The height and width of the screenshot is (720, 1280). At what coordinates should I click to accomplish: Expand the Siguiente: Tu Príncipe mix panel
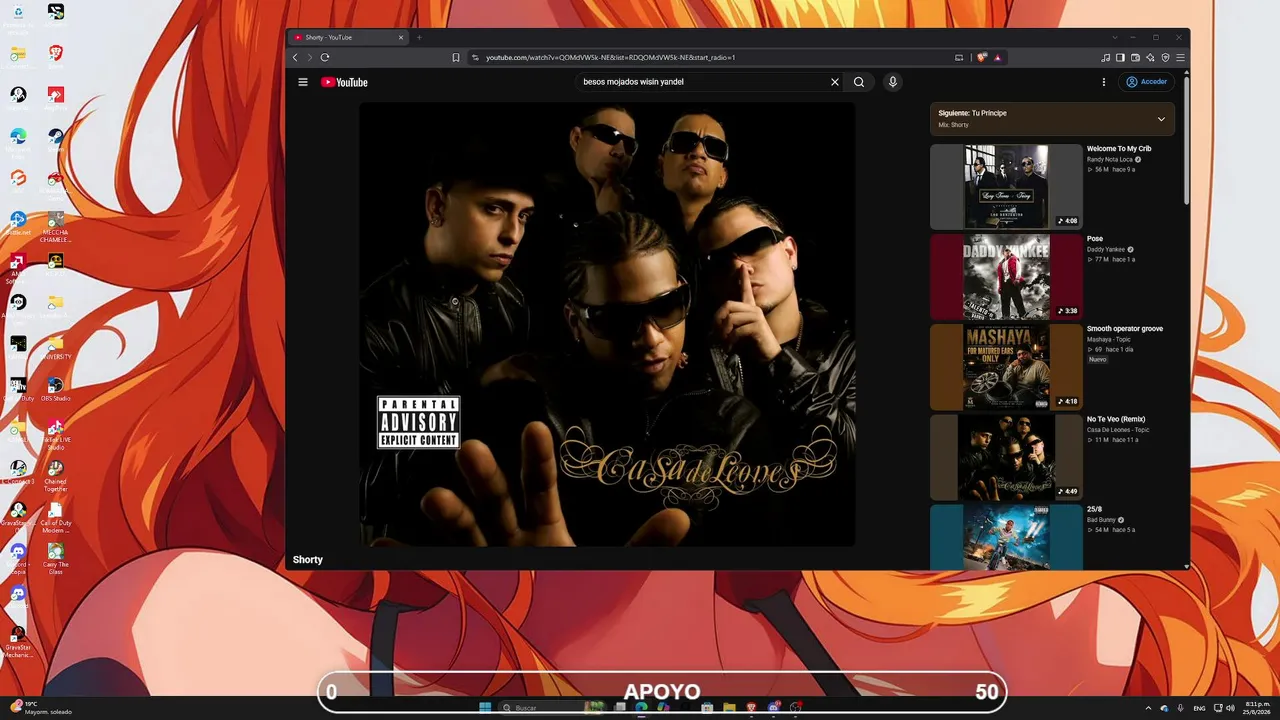click(x=1161, y=119)
